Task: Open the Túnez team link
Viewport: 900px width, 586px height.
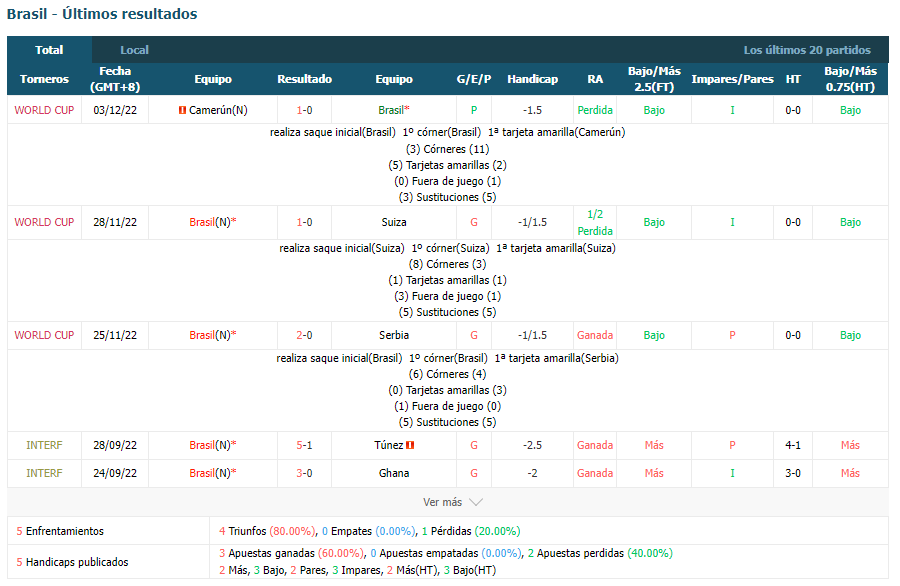Action: 389,445
